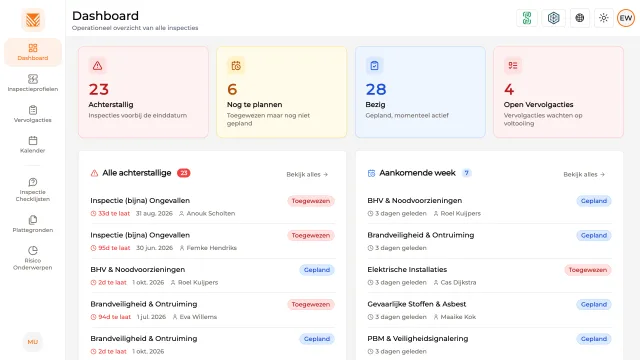Click the MU avatar at sidebar bottom

point(33,342)
